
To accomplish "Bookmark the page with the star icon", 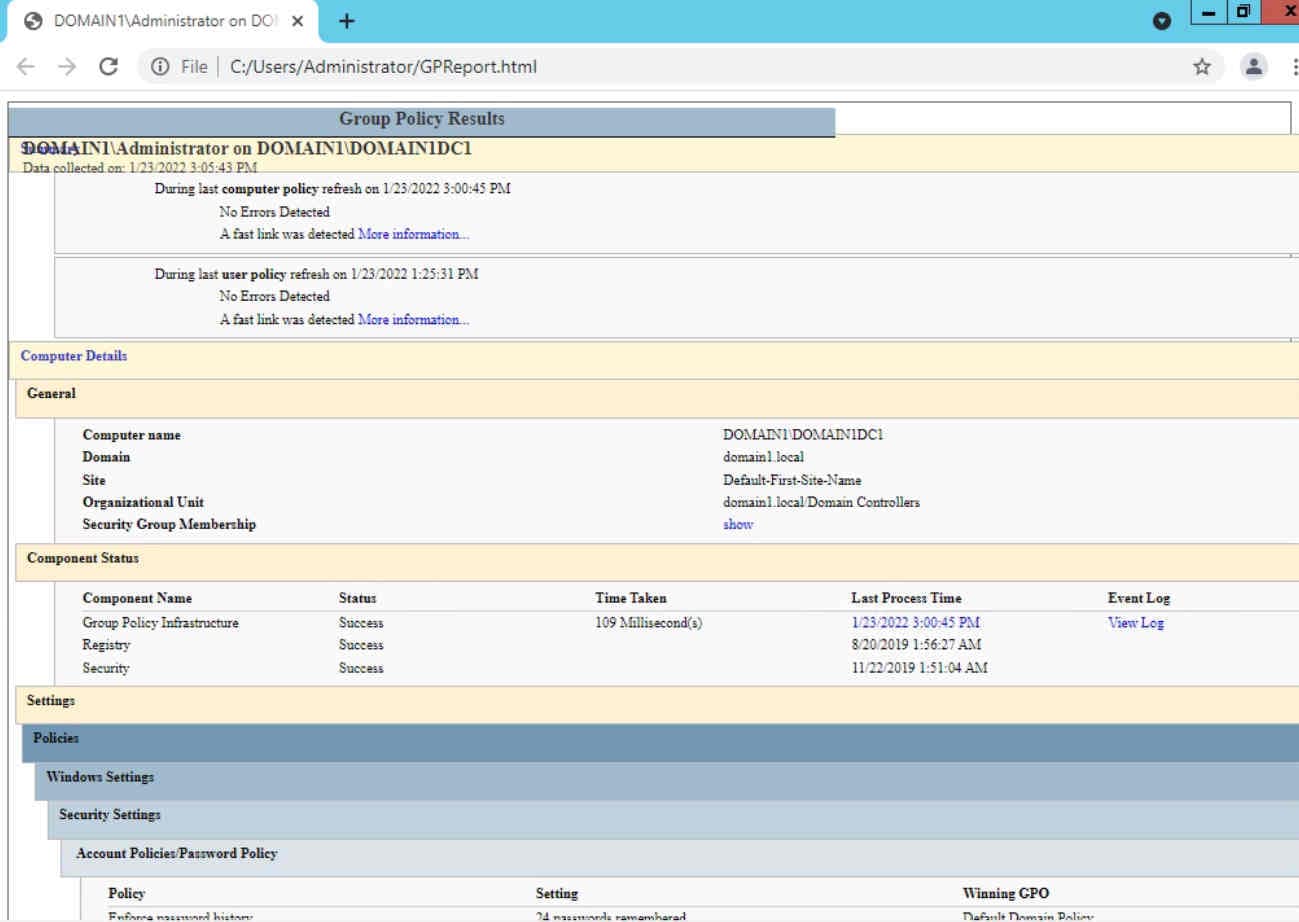I will pos(1203,66).
